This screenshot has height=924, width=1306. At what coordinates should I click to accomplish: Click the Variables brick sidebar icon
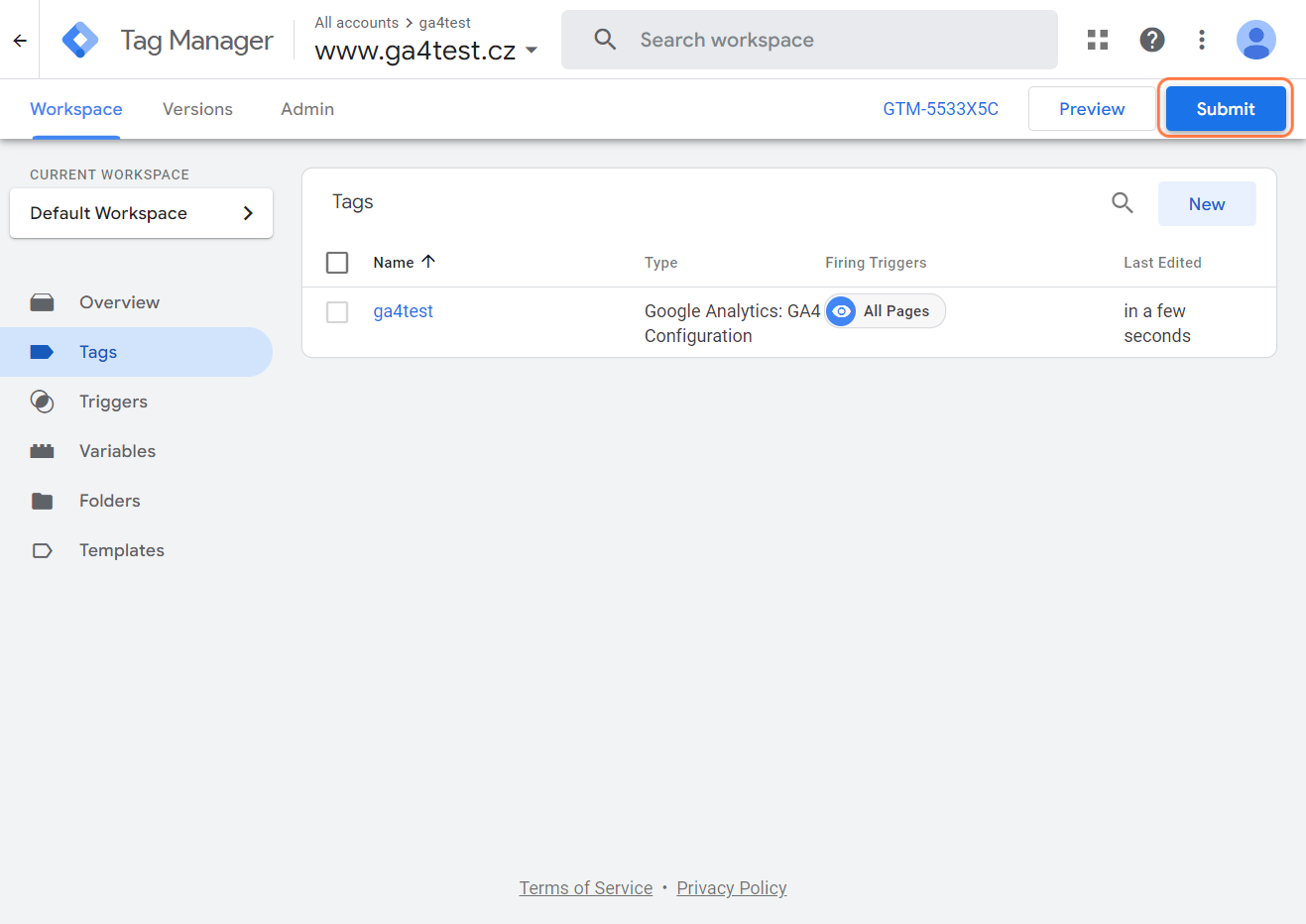coord(42,451)
